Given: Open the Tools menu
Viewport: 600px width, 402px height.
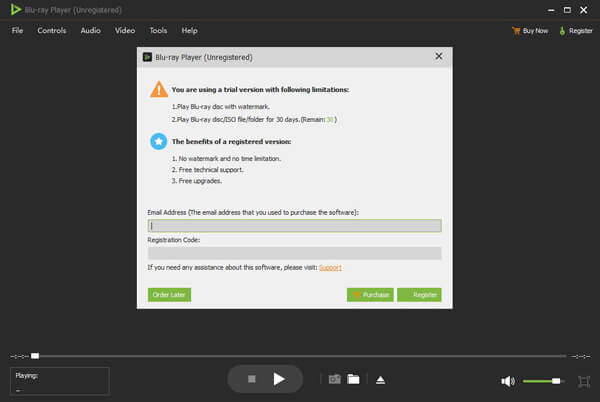Looking at the screenshot, I should tap(158, 31).
